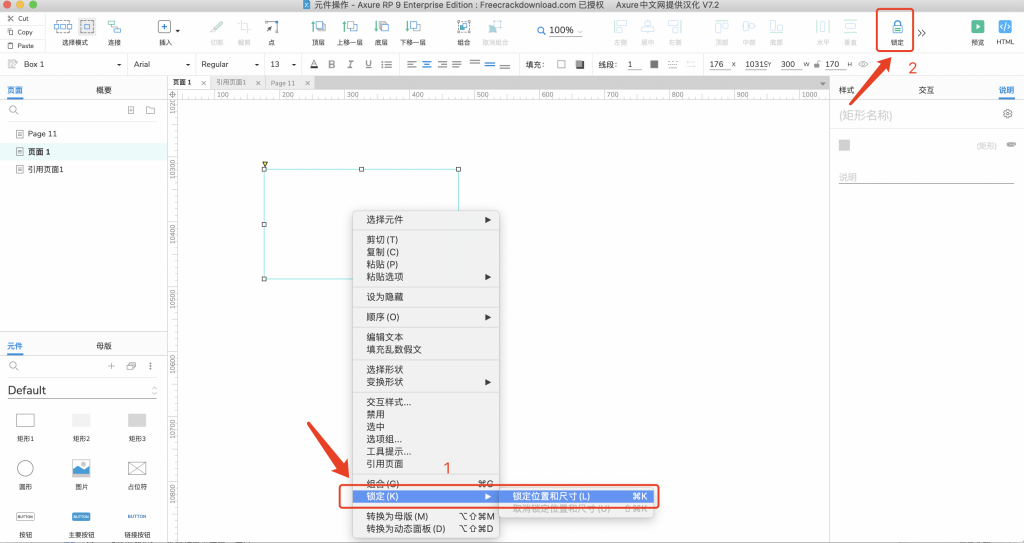Open the Arial font family dropdown

tap(159, 64)
